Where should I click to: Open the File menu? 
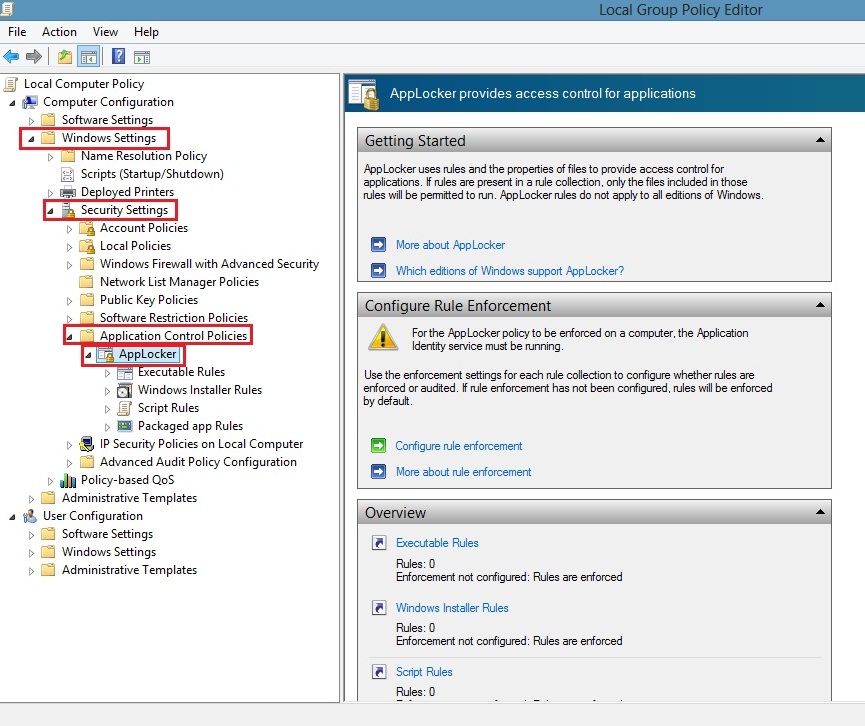[x=17, y=32]
